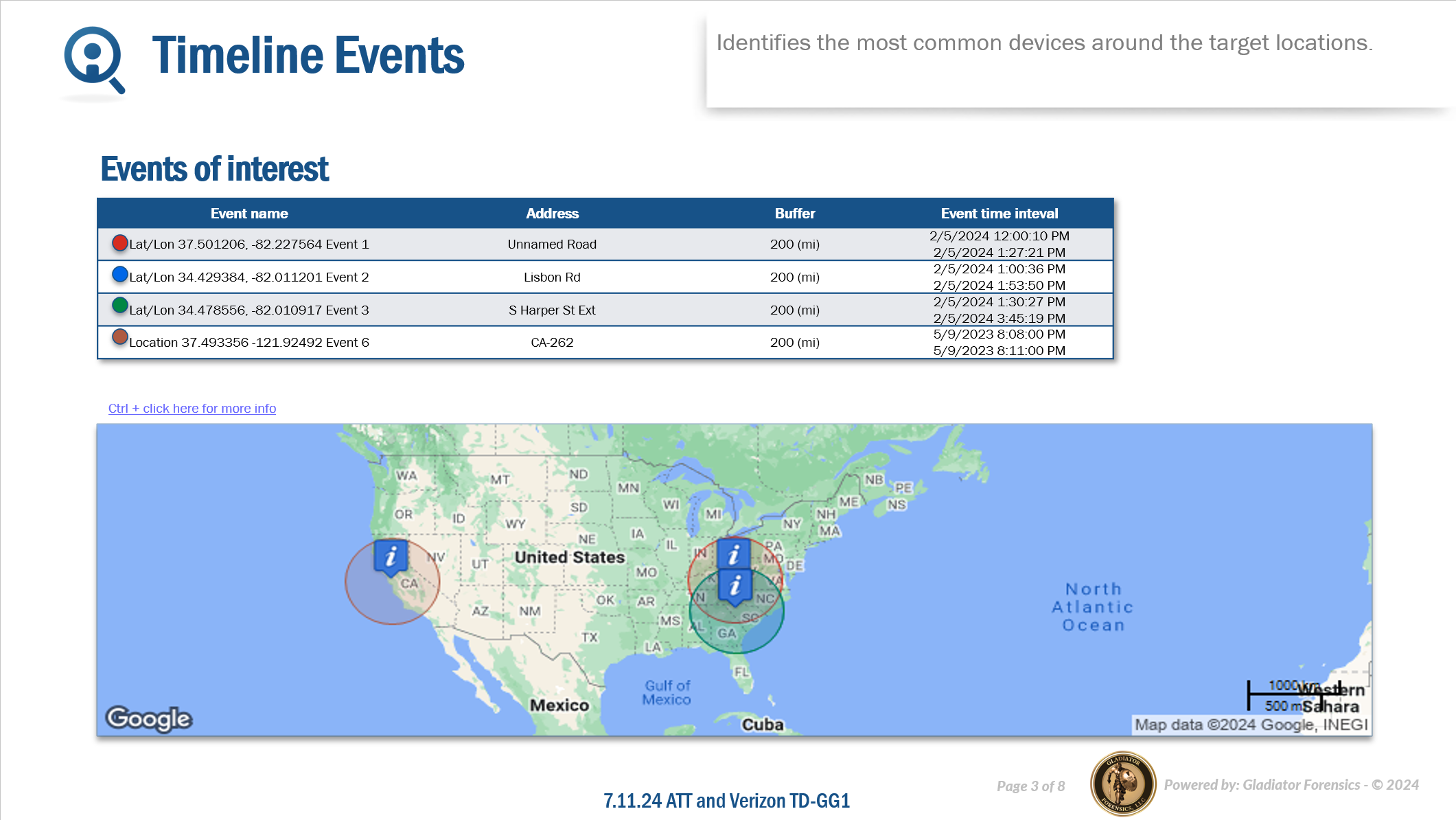Select the S Harper St Ext address cell
This screenshot has height=820, width=1456.
(552, 310)
